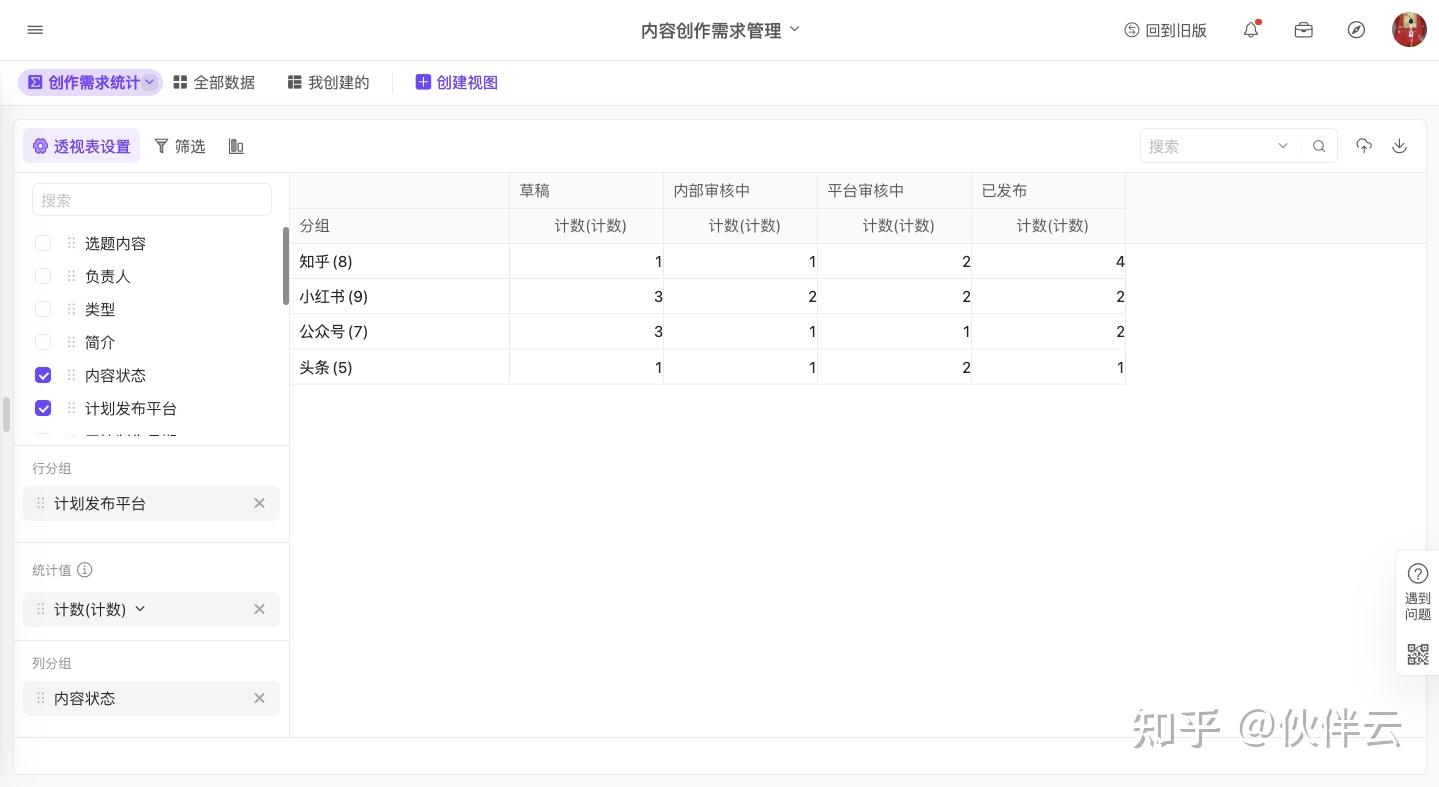Screen dimensions: 1439x787
Task: Open the compass explore icon
Action: tap(1356, 30)
